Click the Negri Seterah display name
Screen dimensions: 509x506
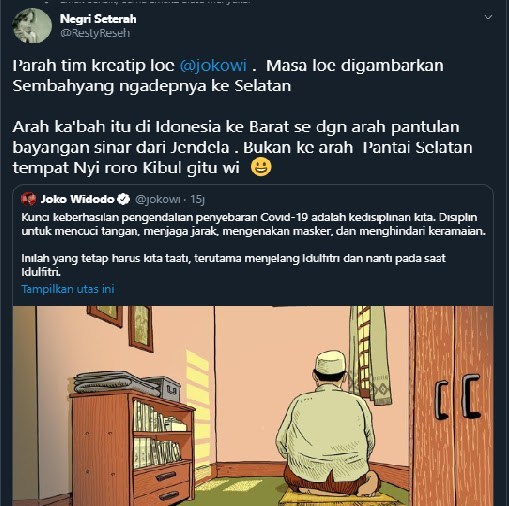pos(98,19)
